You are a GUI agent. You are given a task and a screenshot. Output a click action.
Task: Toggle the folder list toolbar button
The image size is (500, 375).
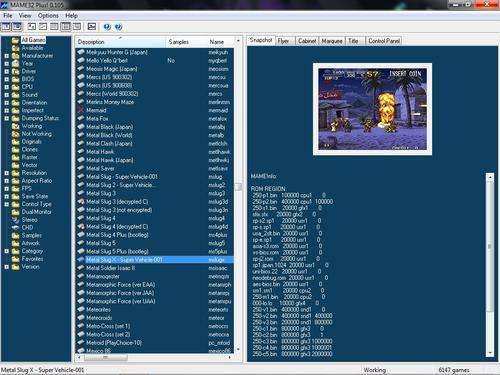tap(6, 27)
